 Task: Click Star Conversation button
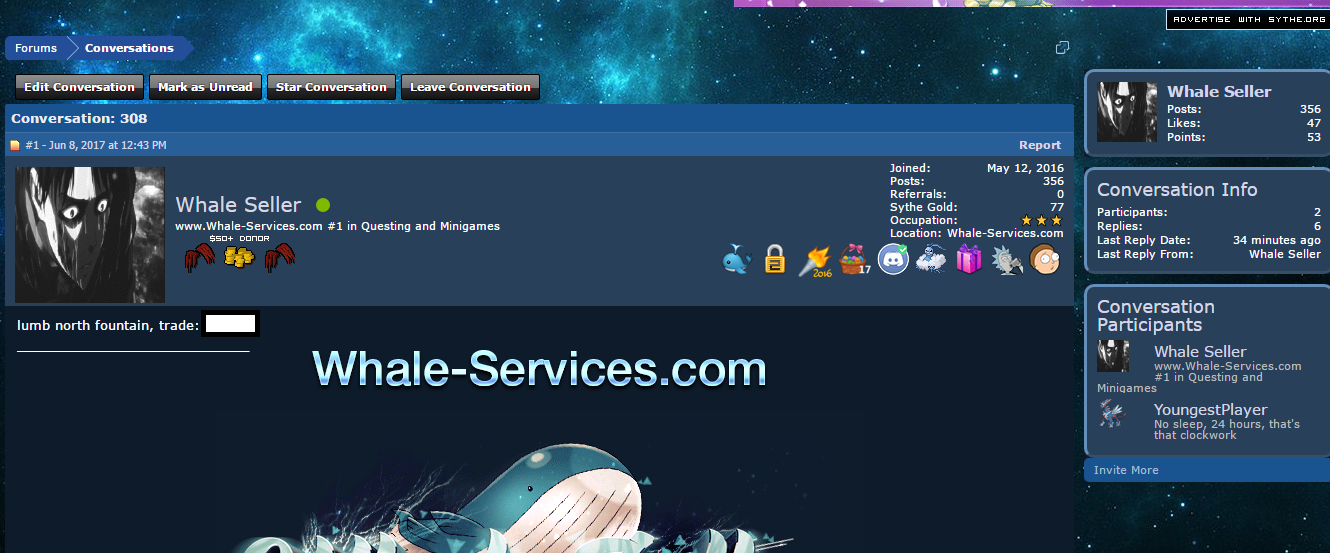point(331,87)
